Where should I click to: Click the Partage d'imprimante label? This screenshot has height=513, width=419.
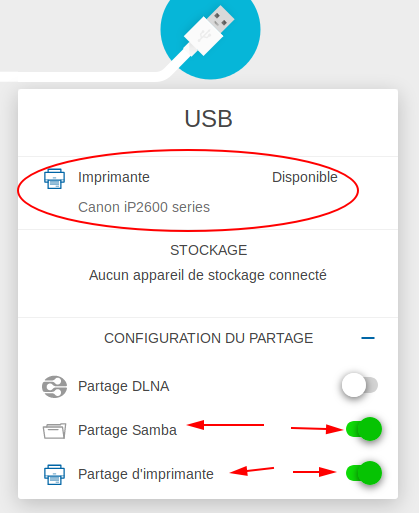click(146, 474)
